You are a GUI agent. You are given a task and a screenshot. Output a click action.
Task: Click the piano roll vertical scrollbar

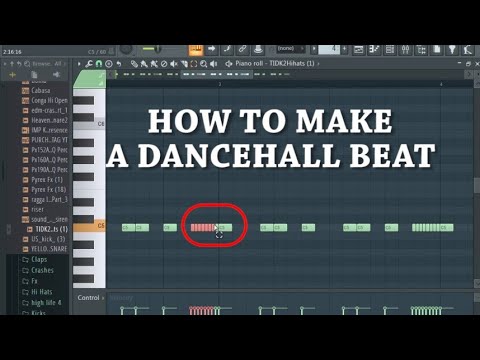(477, 185)
